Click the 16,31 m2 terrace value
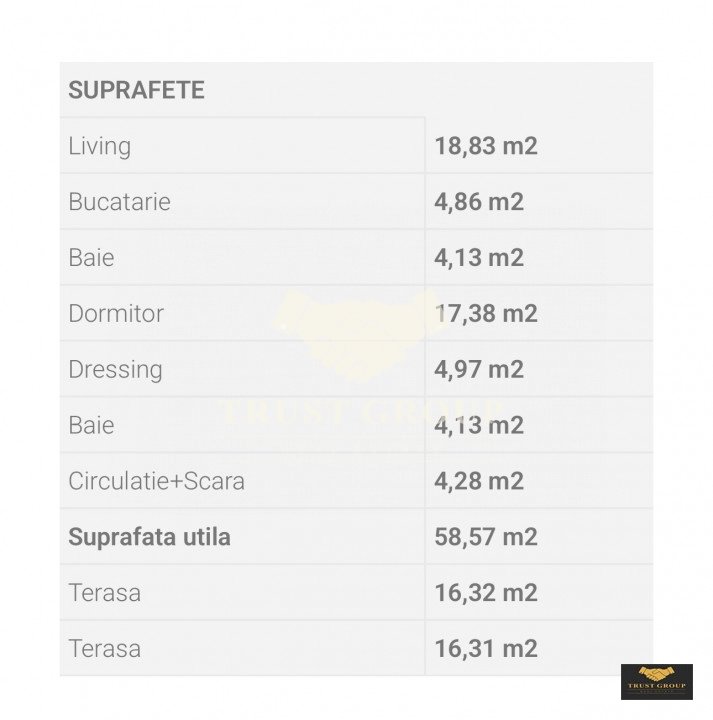 pos(486,649)
